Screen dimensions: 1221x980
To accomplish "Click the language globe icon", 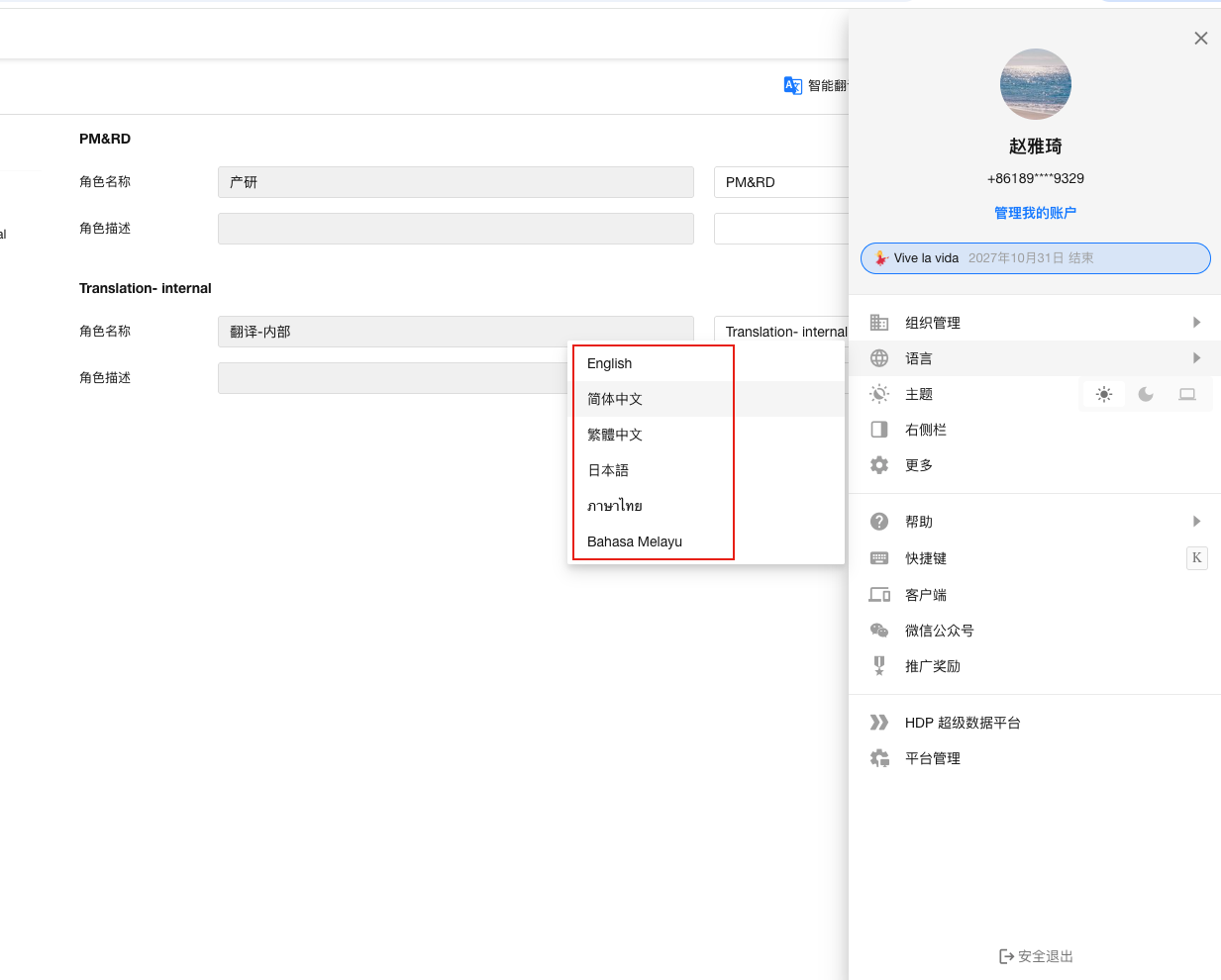I will point(879,358).
